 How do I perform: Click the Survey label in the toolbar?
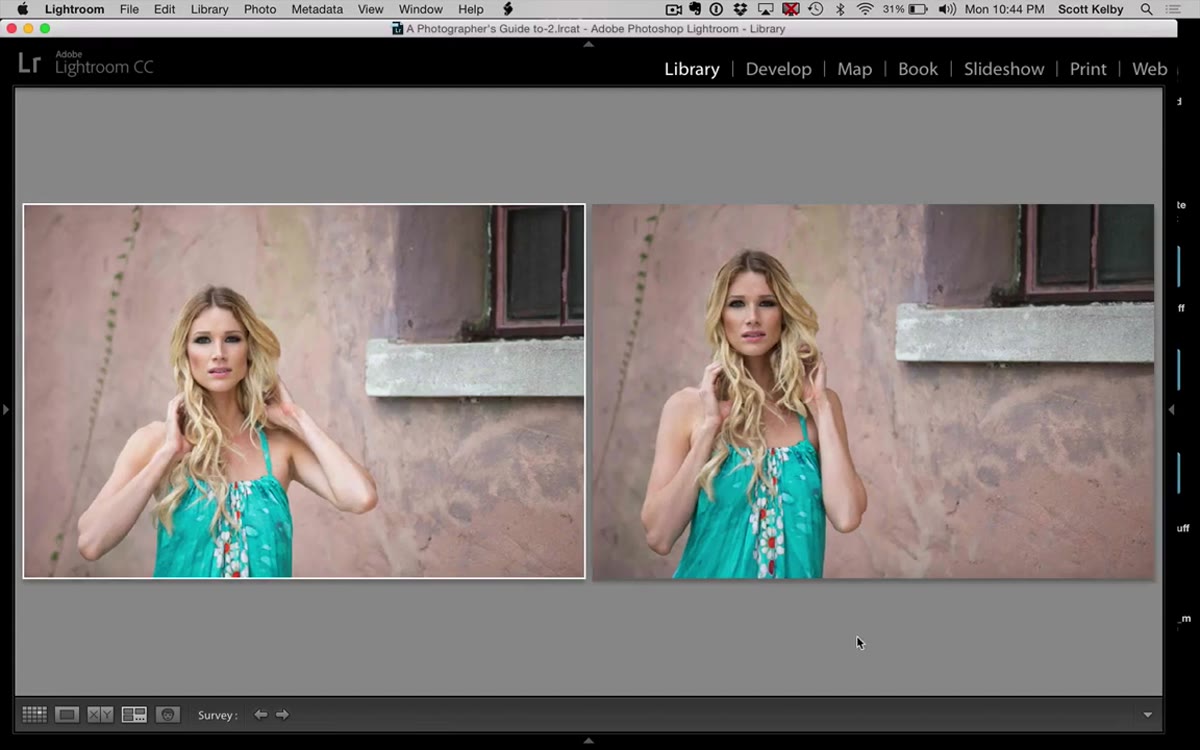[x=218, y=715]
